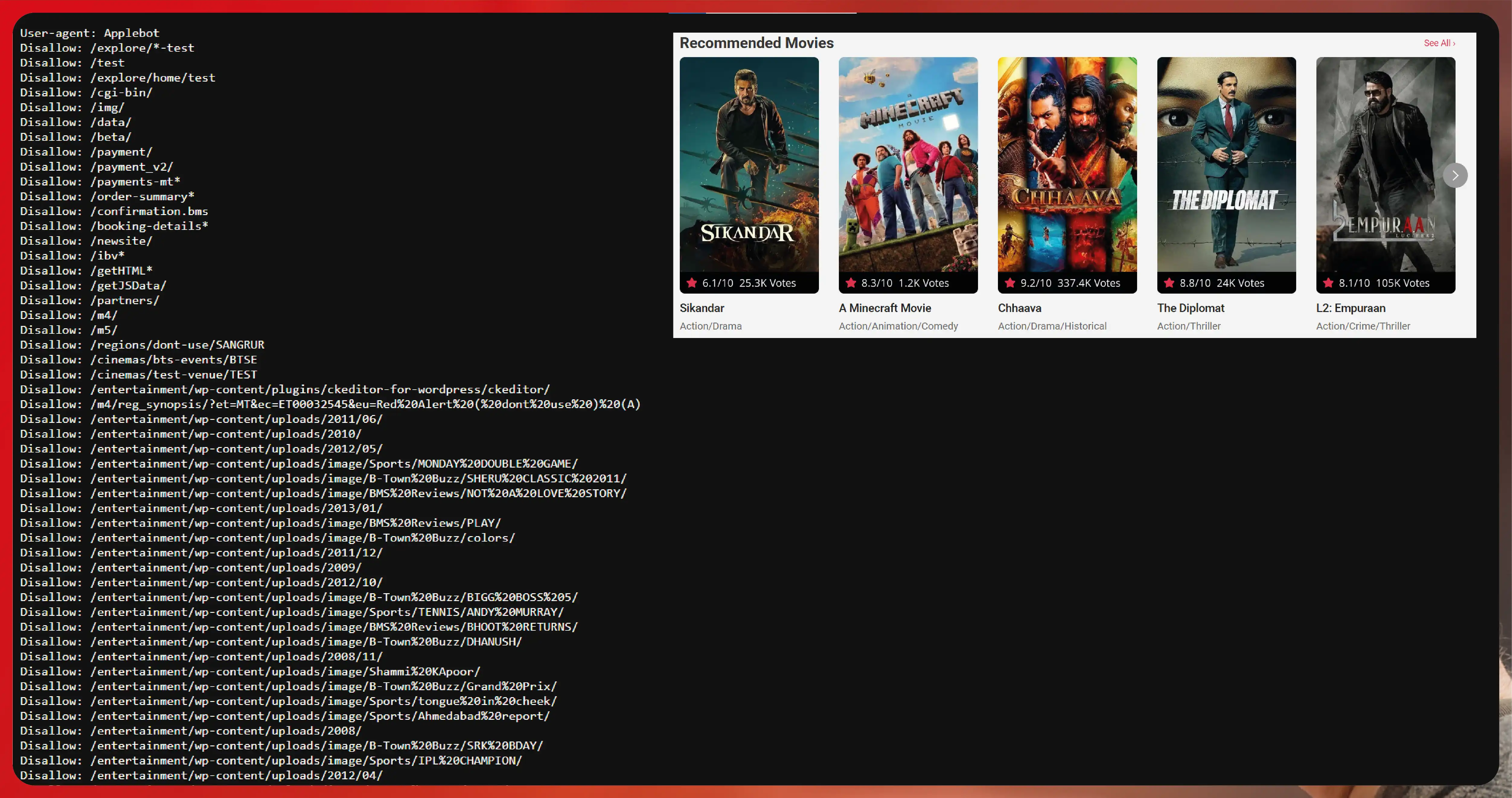1512x798 pixels.
Task: Click the Disallow: /payment_v2/ line
Action: pos(97,167)
